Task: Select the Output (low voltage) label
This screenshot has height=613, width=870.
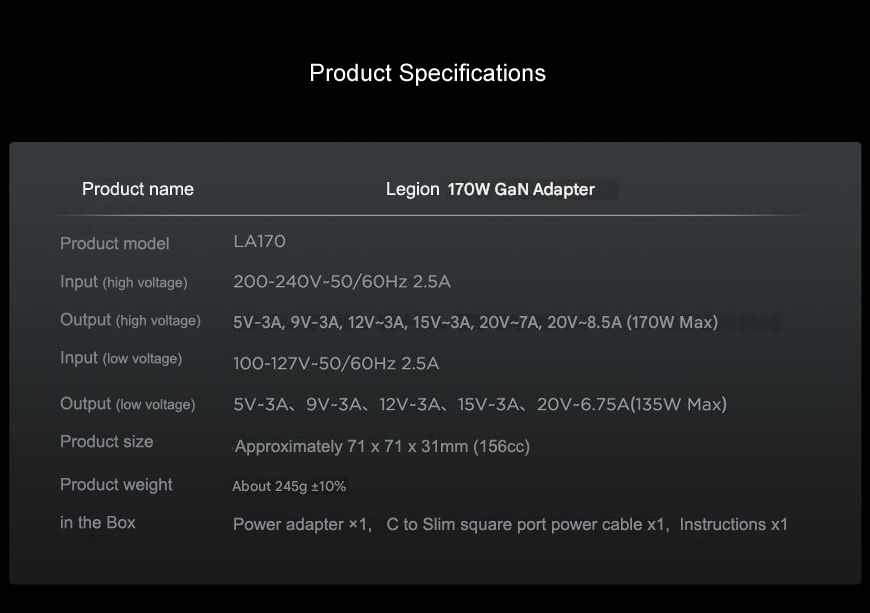Action: coord(127,404)
